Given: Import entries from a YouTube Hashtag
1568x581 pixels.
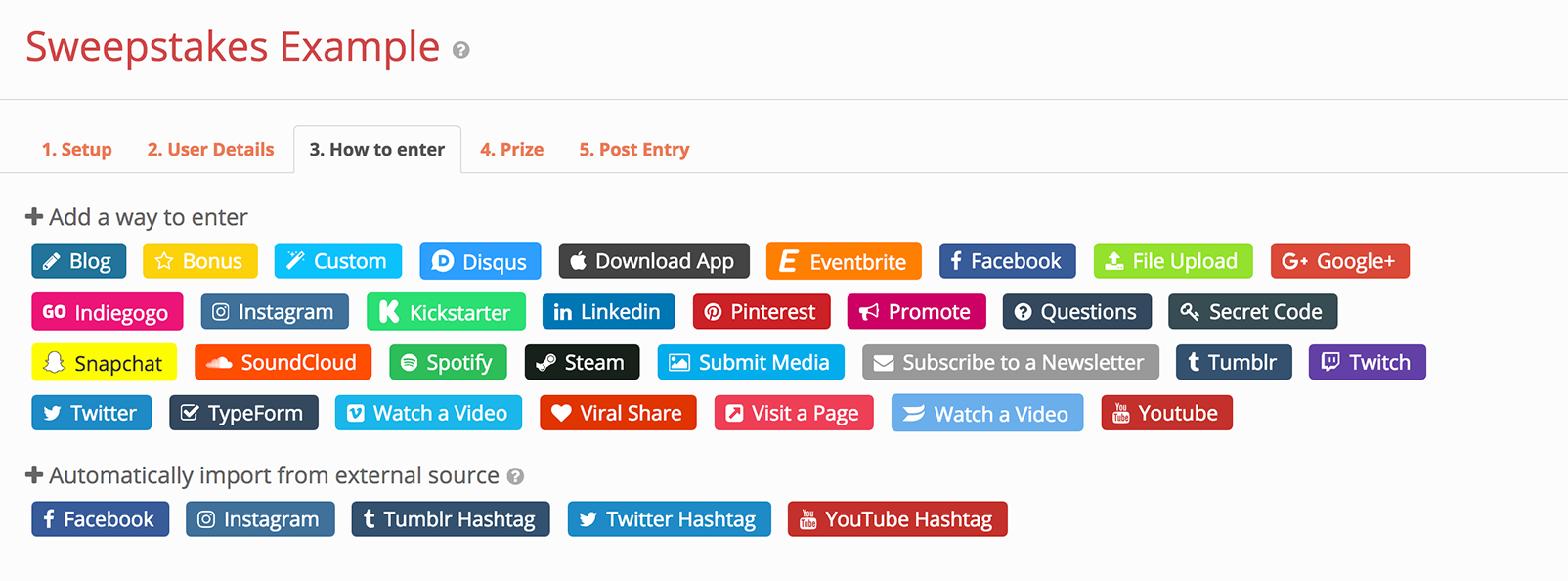Looking at the screenshot, I should click(896, 518).
